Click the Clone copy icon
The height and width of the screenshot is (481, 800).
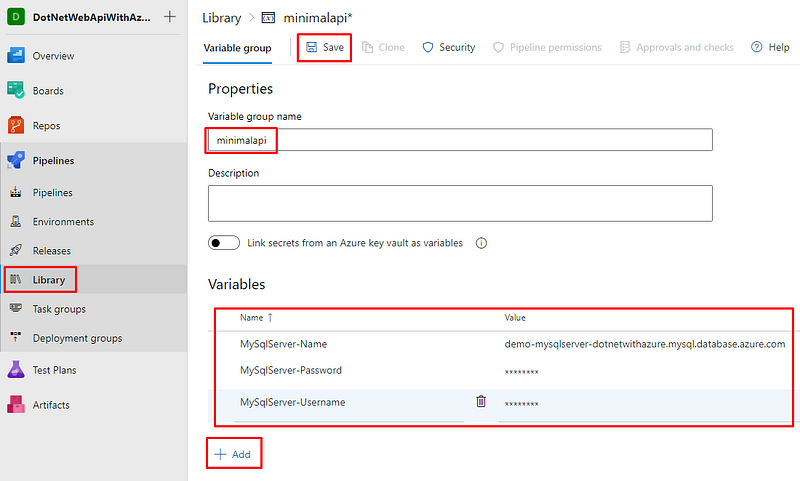pyautogui.click(x=367, y=47)
